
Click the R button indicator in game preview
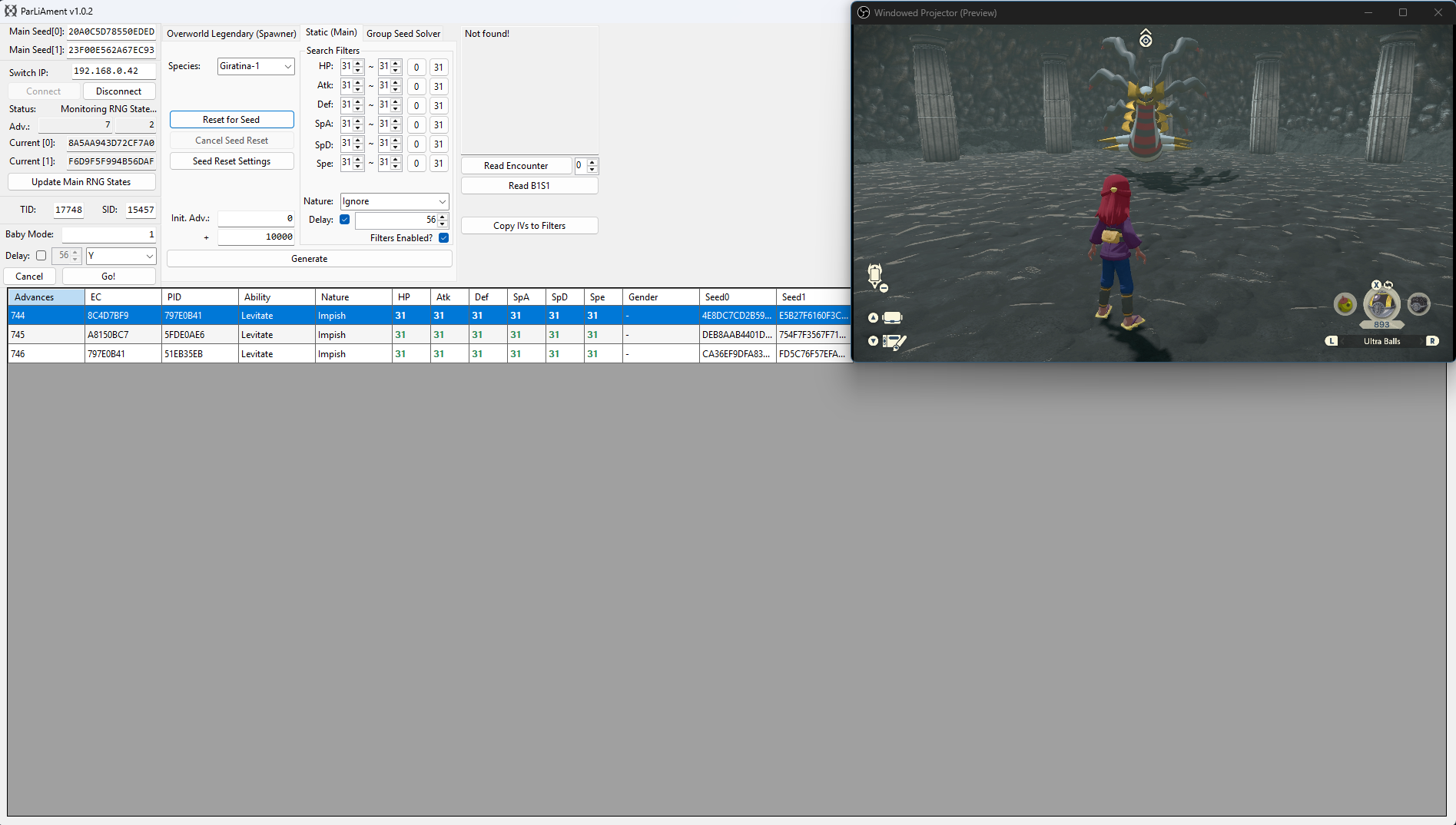1432,341
